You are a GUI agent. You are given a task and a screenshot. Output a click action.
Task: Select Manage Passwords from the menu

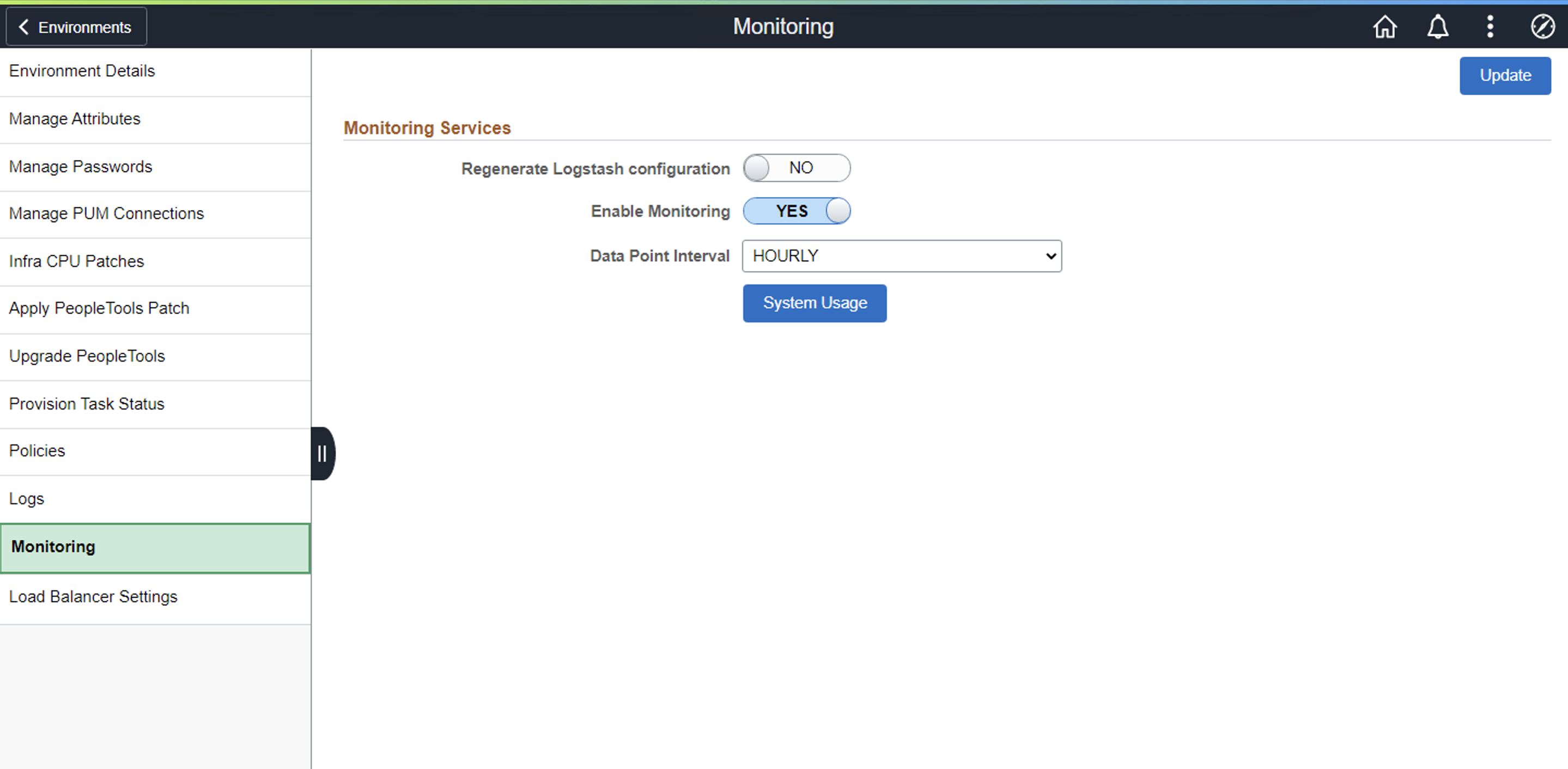tap(80, 166)
